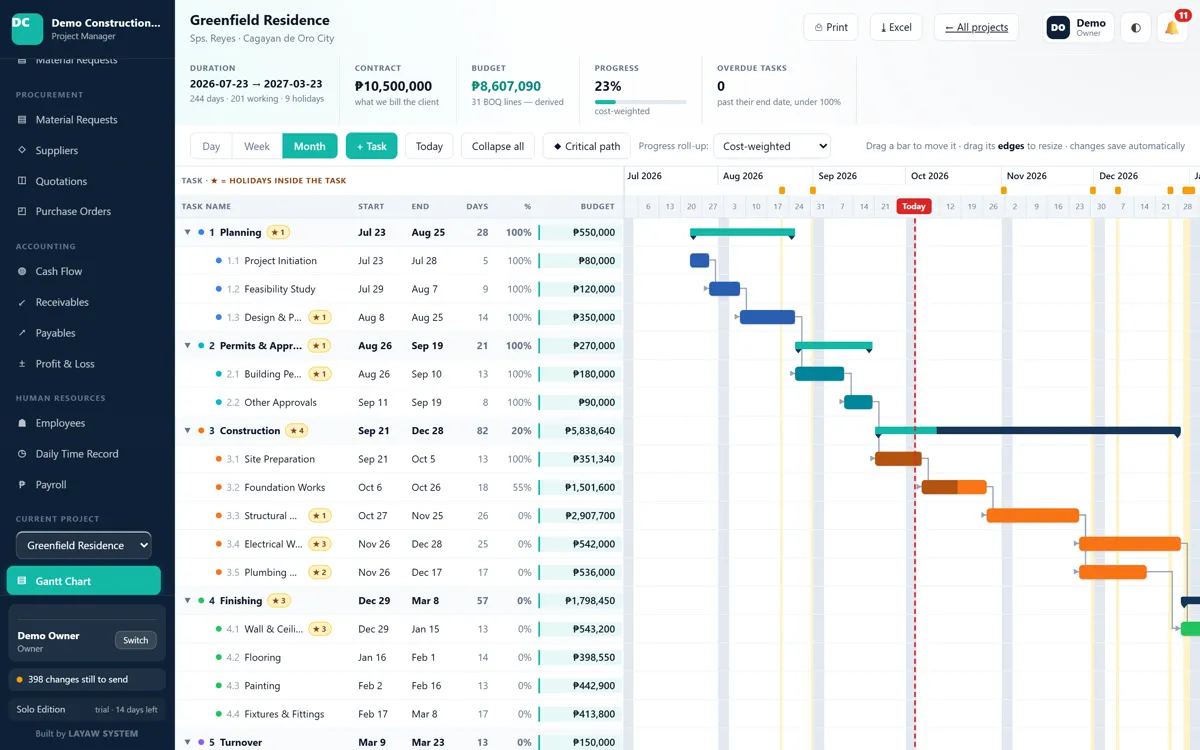Click the Building Pe... teal Gantt bar
This screenshot has width=1200, height=750.
pos(819,374)
